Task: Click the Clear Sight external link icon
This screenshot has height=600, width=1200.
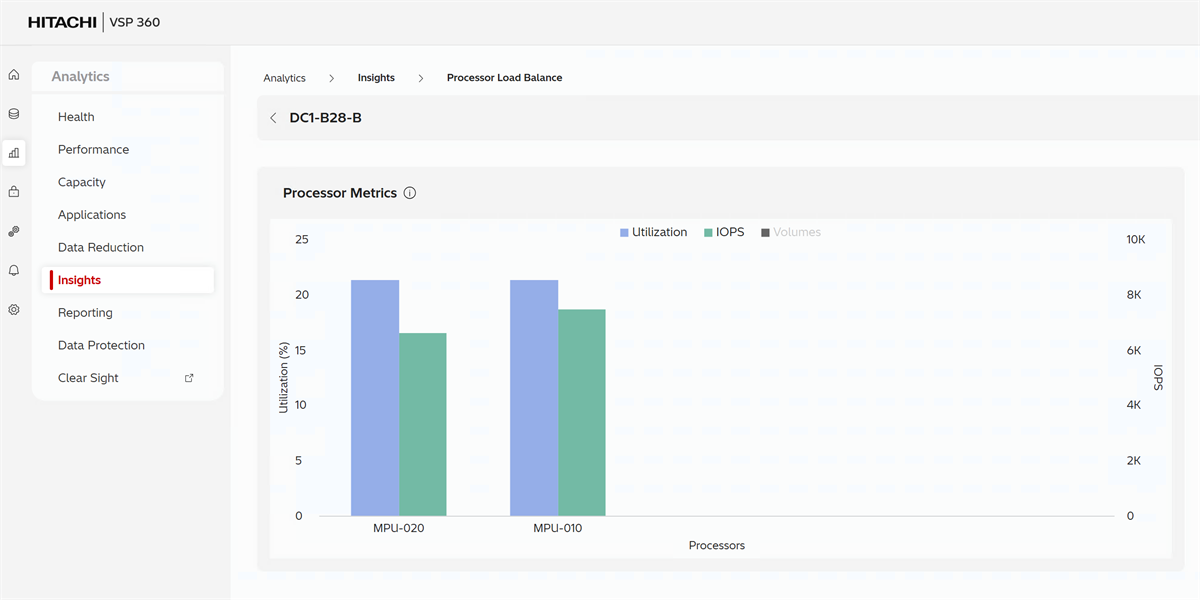Action: click(189, 378)
